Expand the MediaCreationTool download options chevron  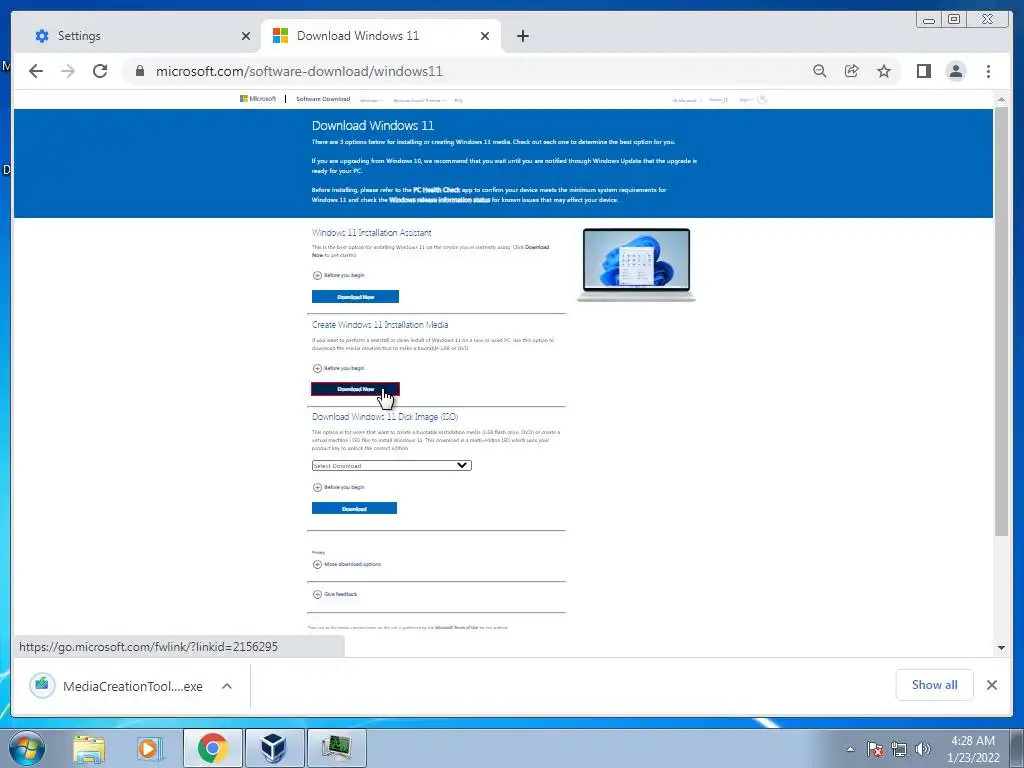point(227,686)
